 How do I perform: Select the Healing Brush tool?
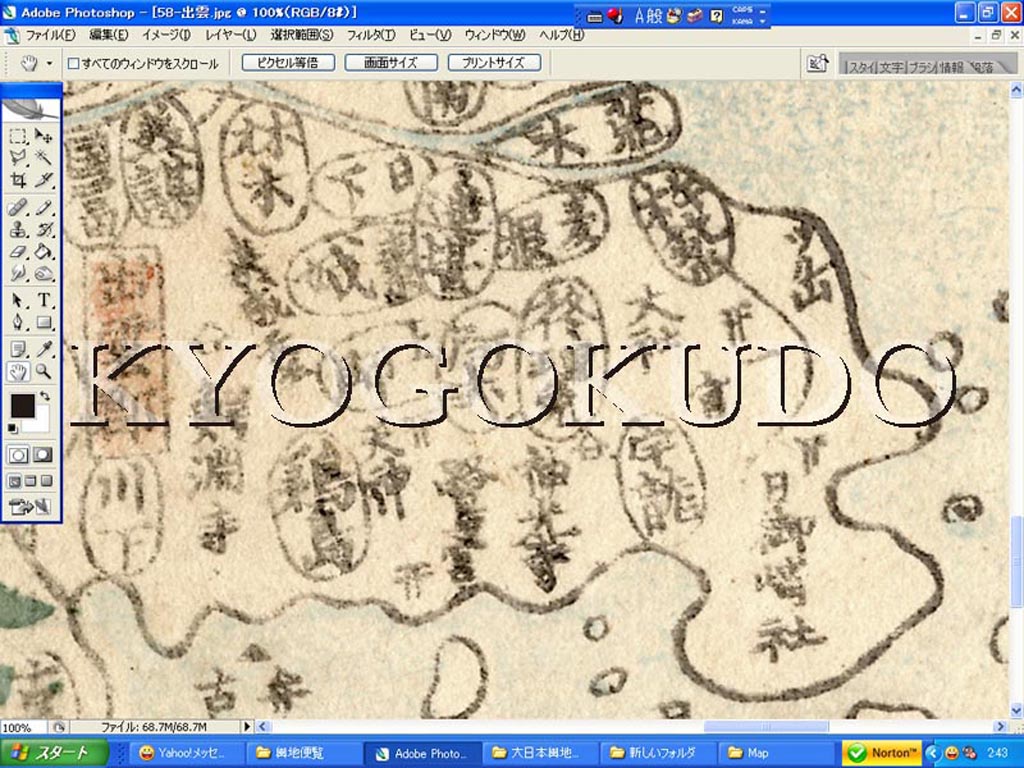click(18, 208)
